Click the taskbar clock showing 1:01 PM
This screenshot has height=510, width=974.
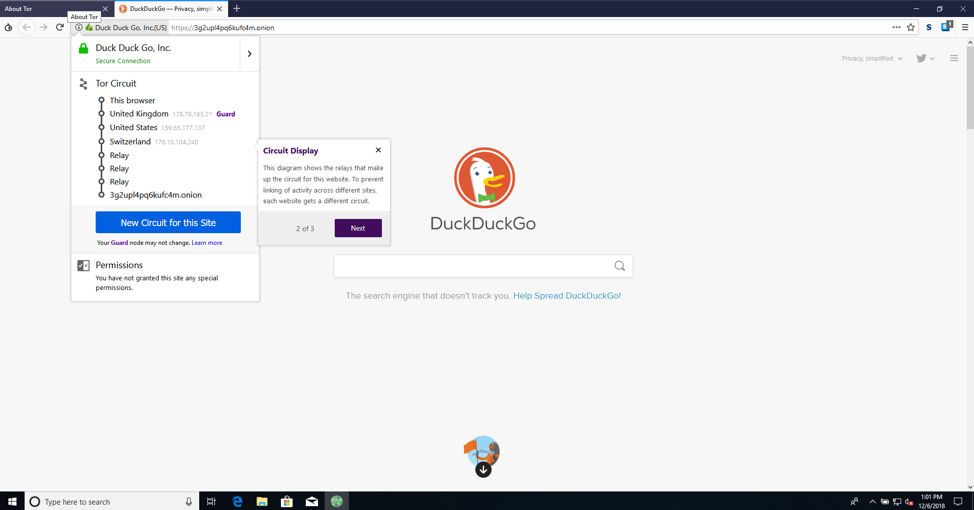point(932,501)
